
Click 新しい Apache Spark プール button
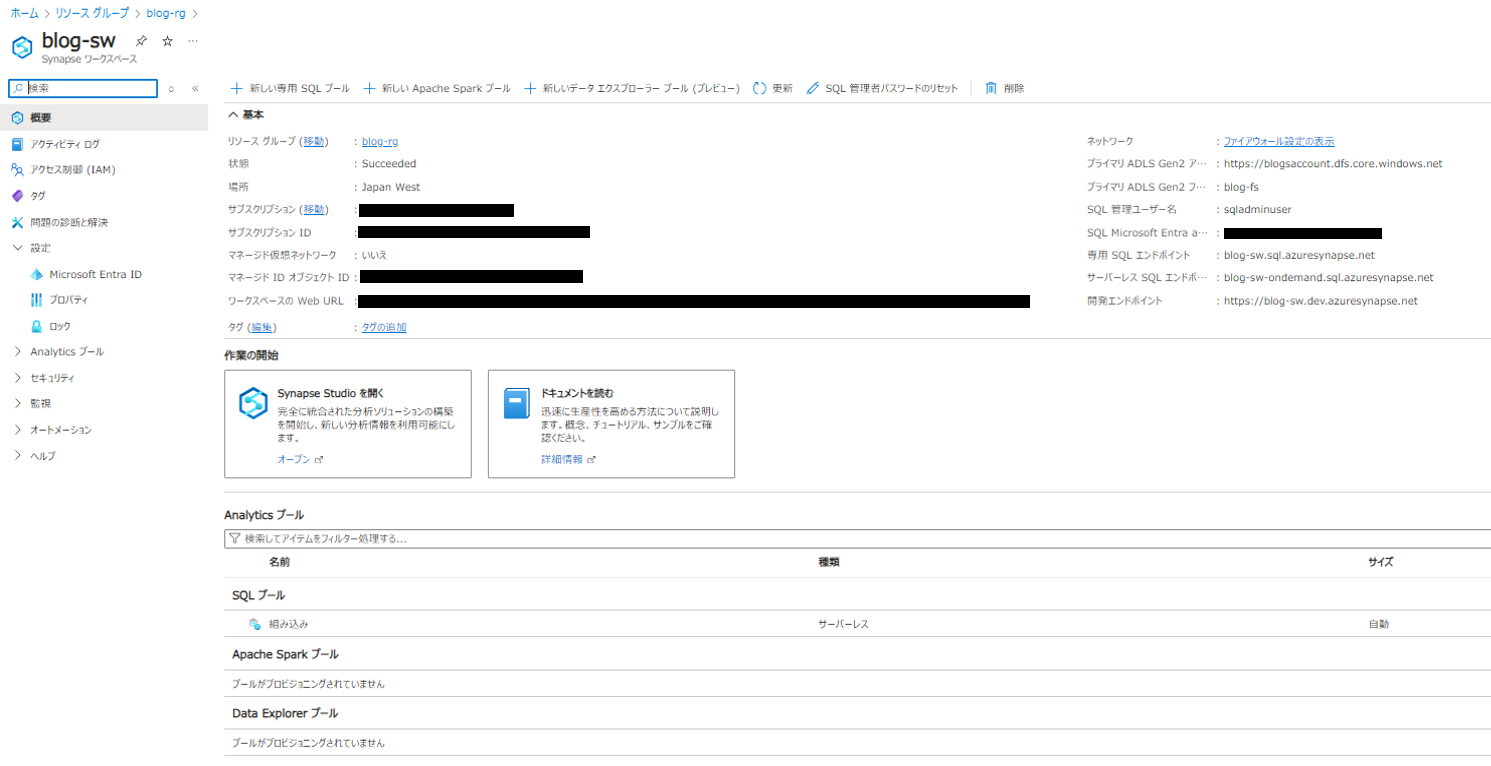tap(436, 88)
